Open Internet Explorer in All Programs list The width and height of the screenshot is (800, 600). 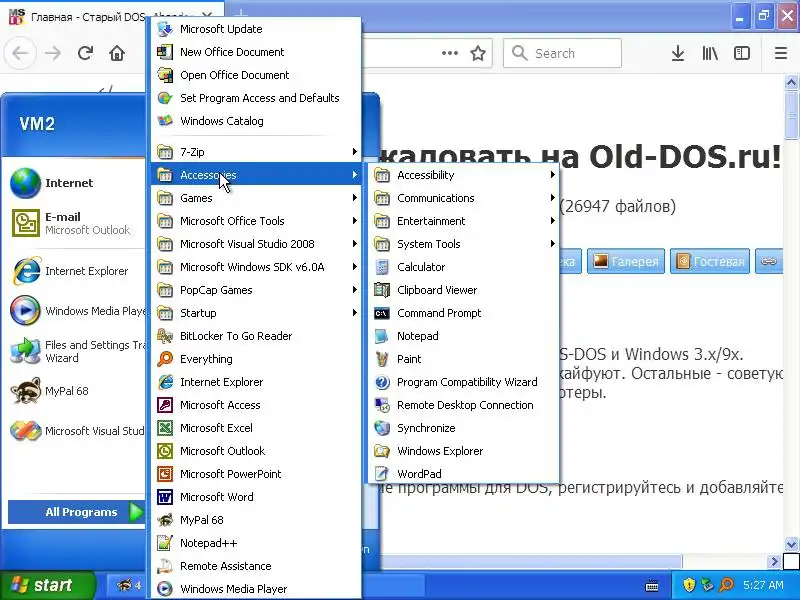pyautogui.click(x=256, y=382)
